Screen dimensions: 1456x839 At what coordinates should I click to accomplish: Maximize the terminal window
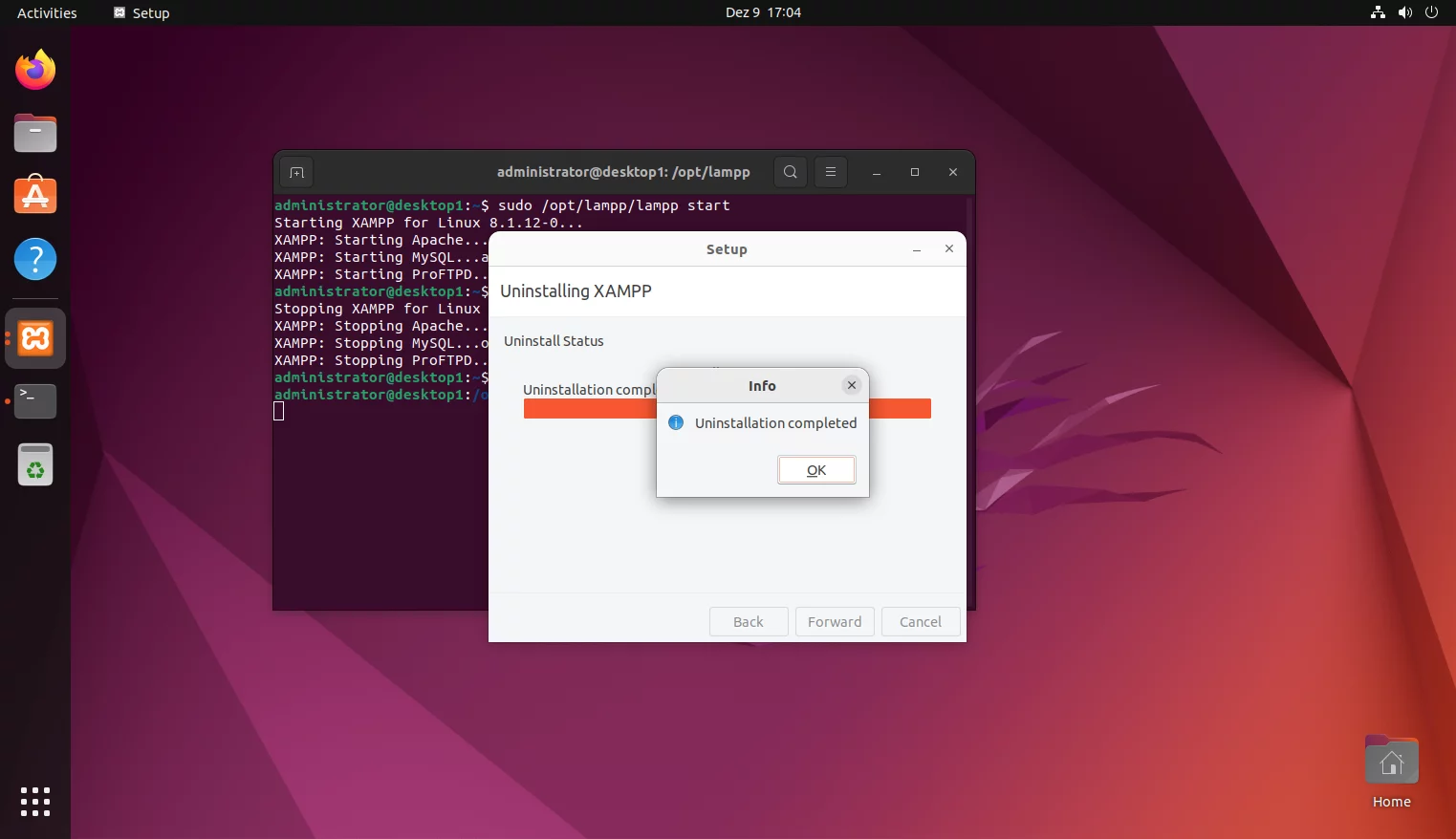click(915, 172)
